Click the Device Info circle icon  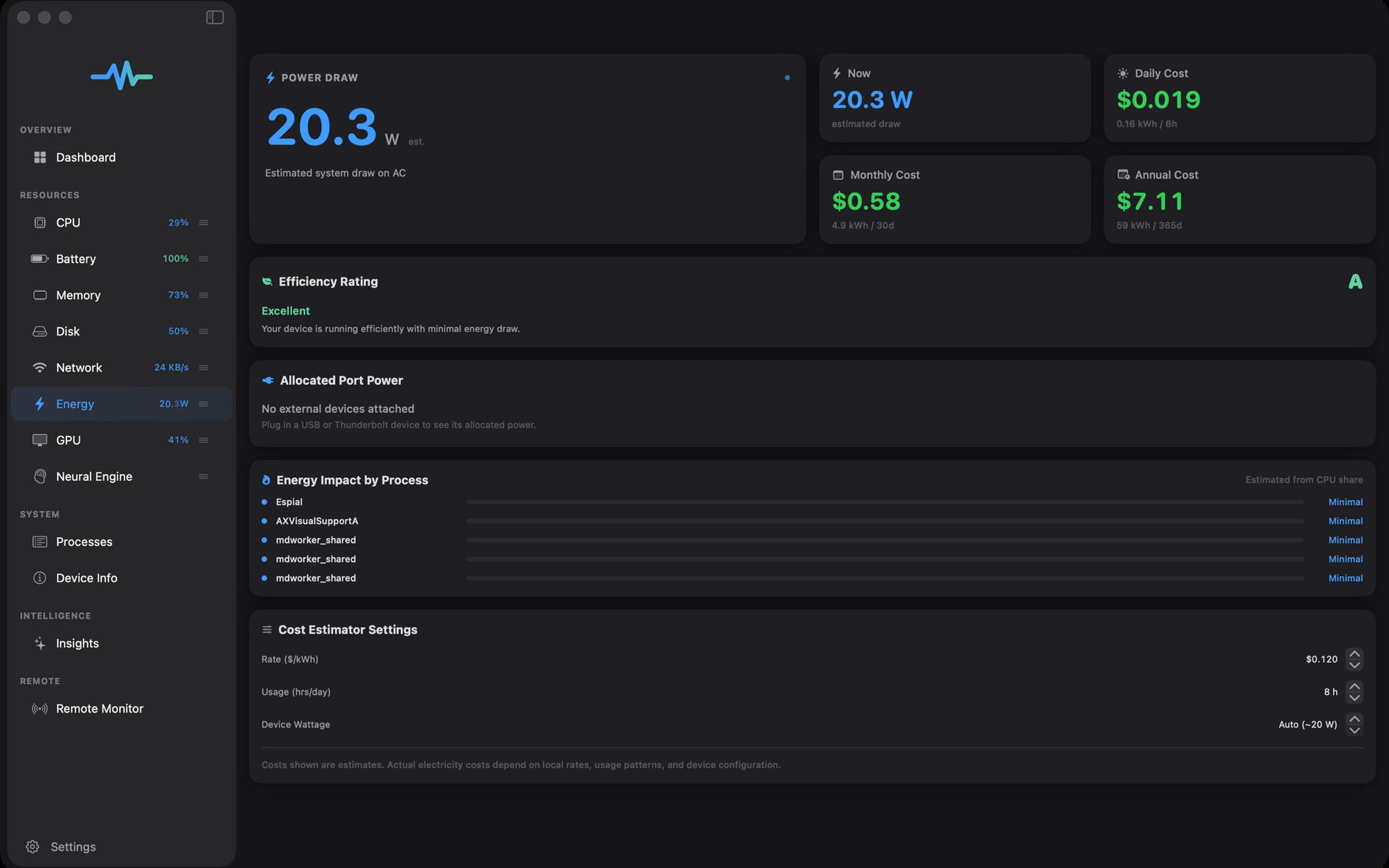[39, 578]
